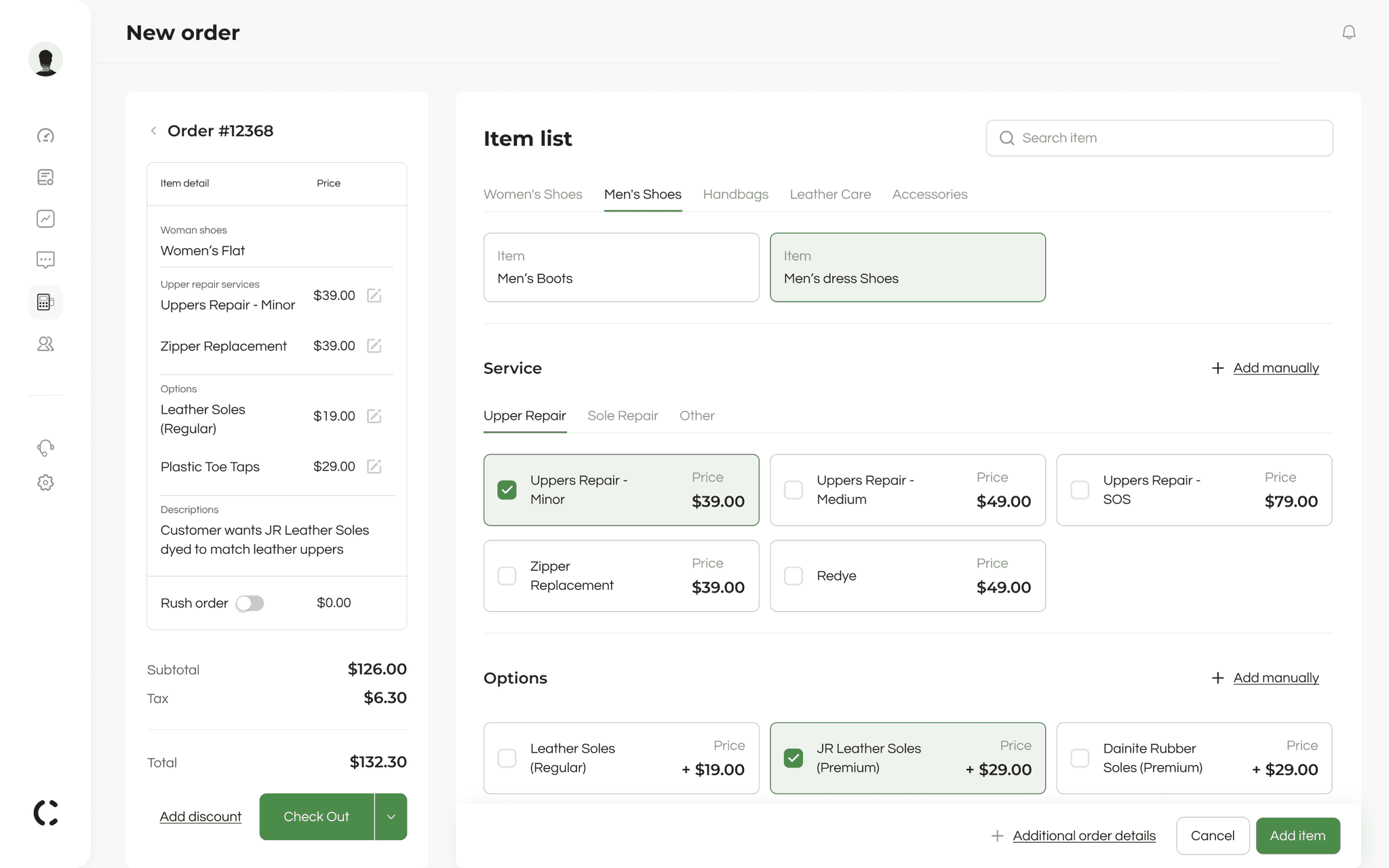Click the notification bell icon
This screenshot has height=868, width=1389.
[x=1348, y=33]
